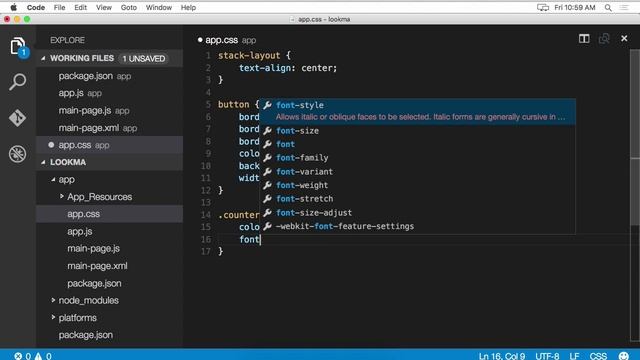The image size is (640, 360).
Task: Open main-page.xml in working files
Action: pyautogui.click(x=109, y=128)
